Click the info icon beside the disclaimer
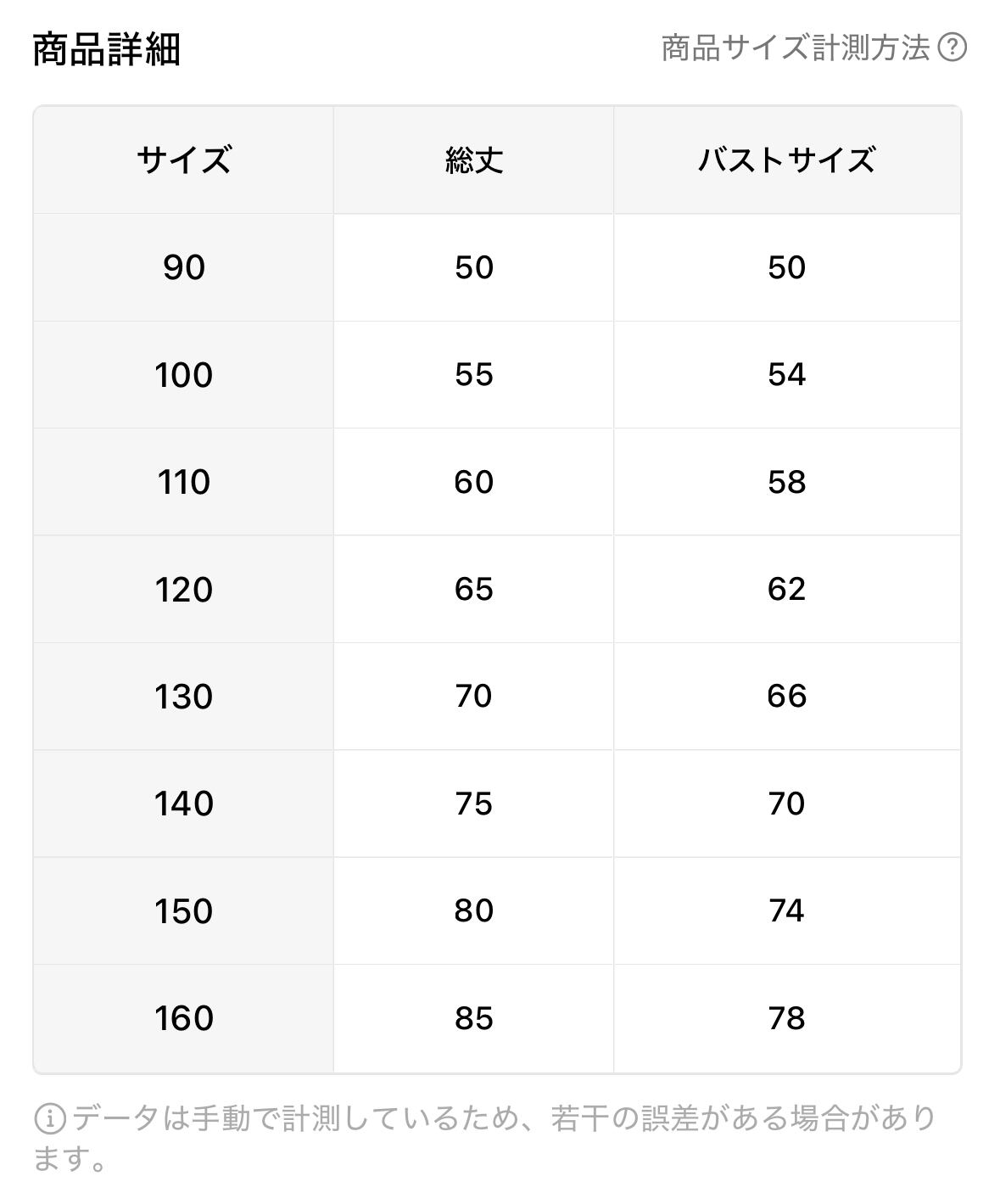This screenshot has height=1204, width=1000. 50,1118
